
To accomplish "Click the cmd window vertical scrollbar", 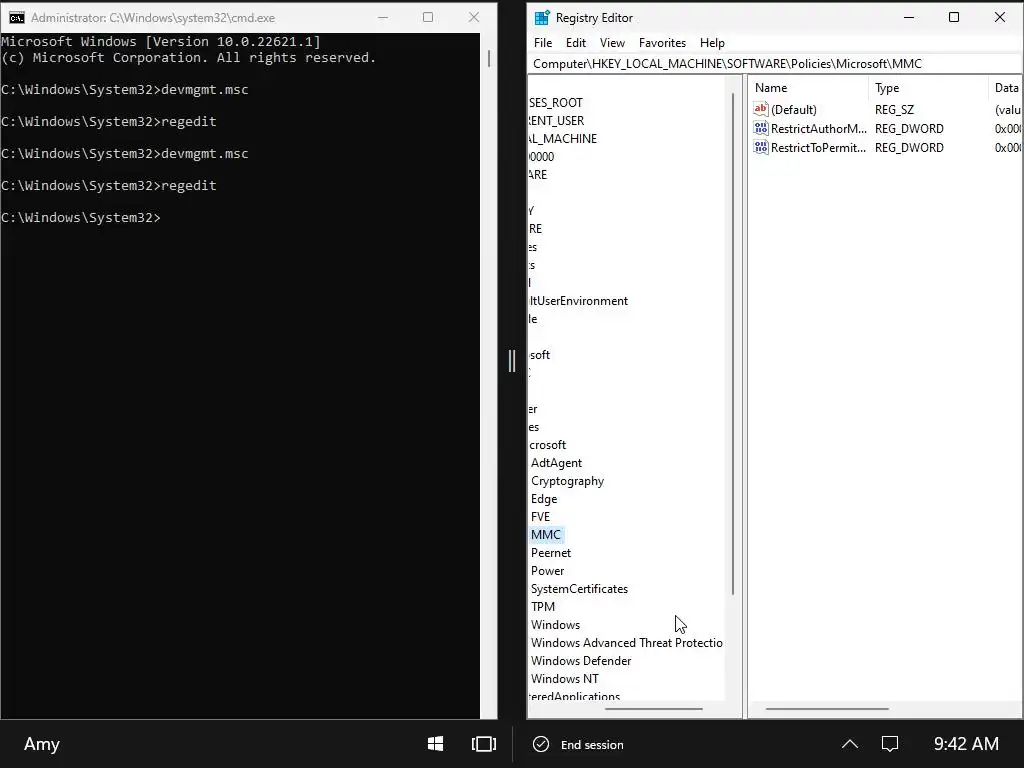I will (488, 57).
